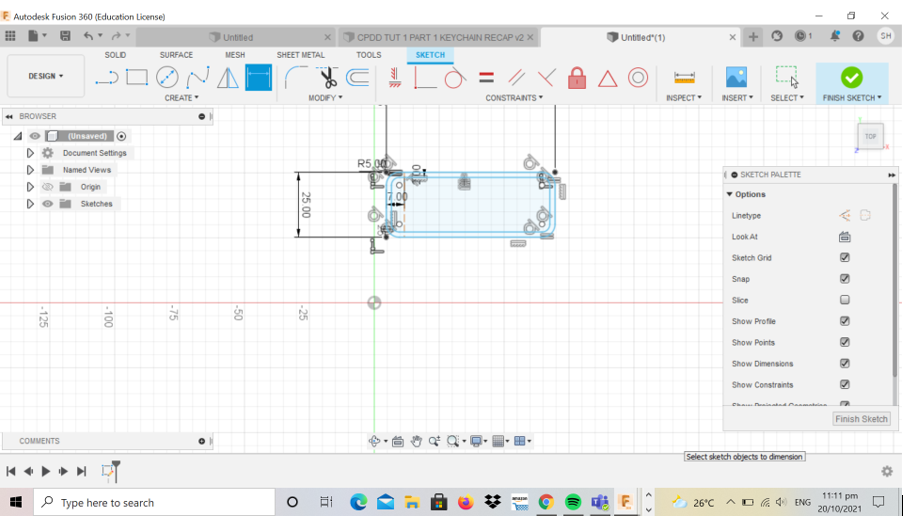This screenshot has height=517, width=913.
Task: Click the timeline Play button
Action: coord(46,472)
